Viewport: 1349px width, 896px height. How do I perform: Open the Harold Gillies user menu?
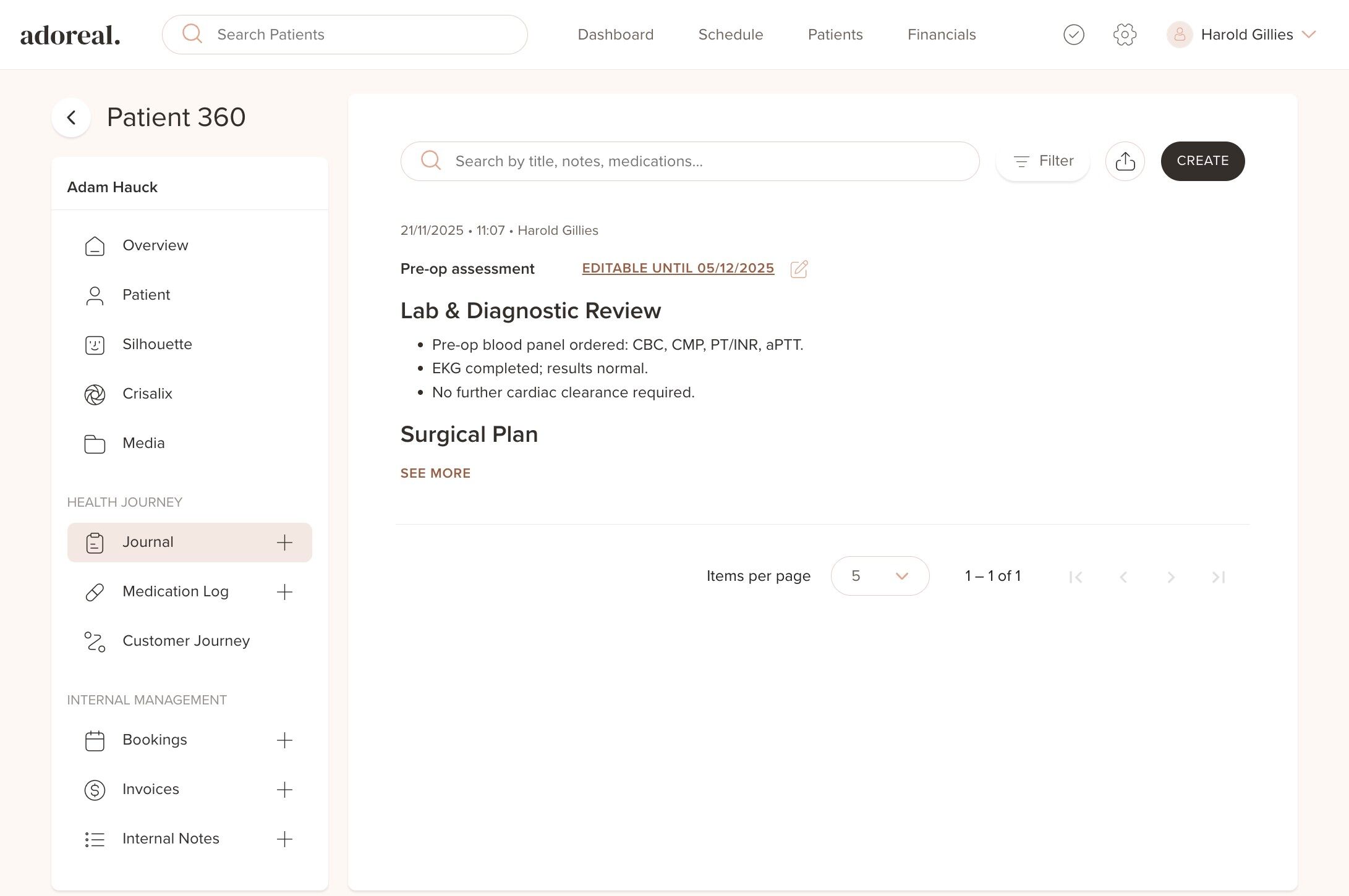tap(1246, 35)
